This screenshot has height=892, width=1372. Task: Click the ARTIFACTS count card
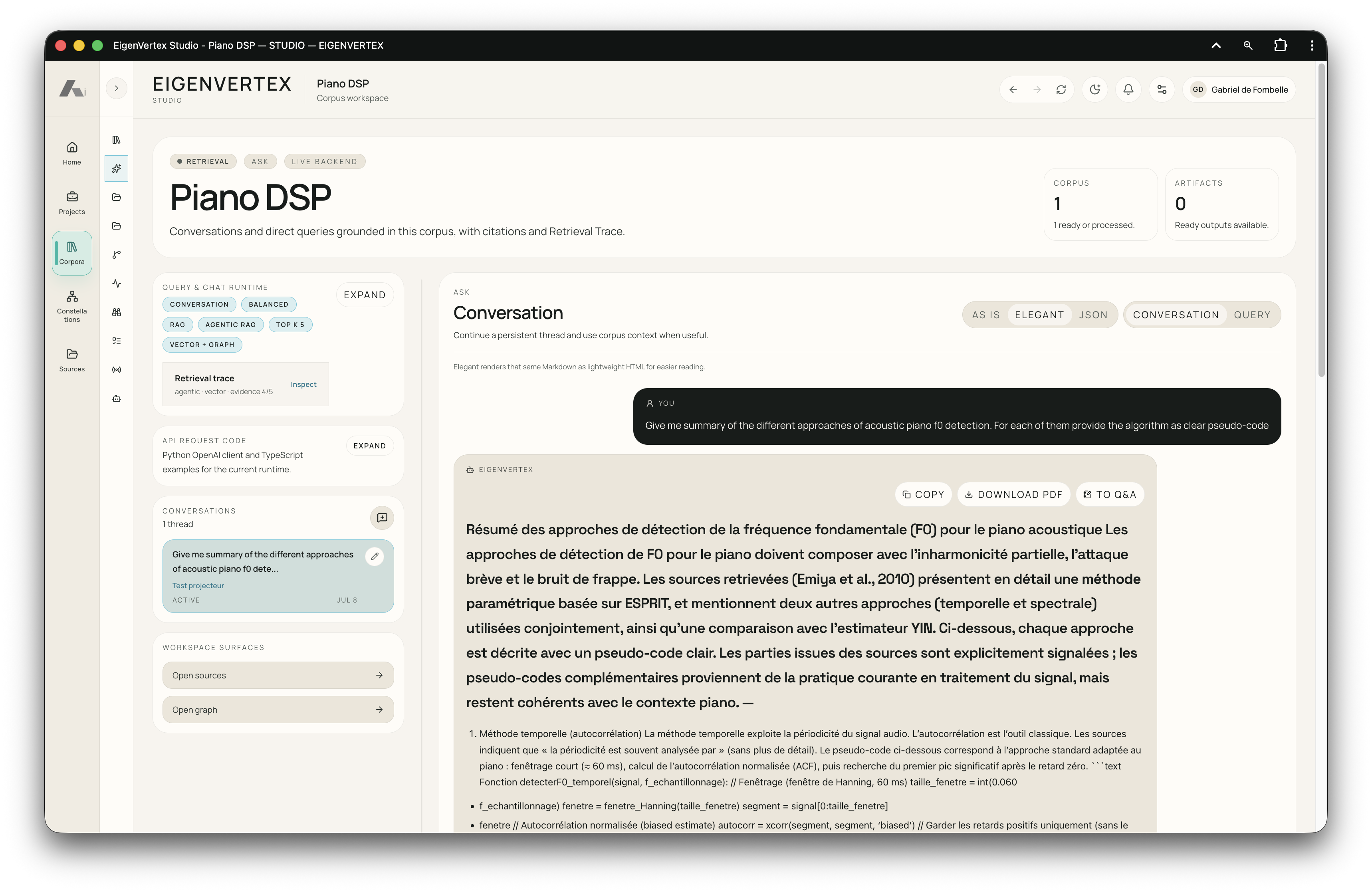(x=1221, y=205)
